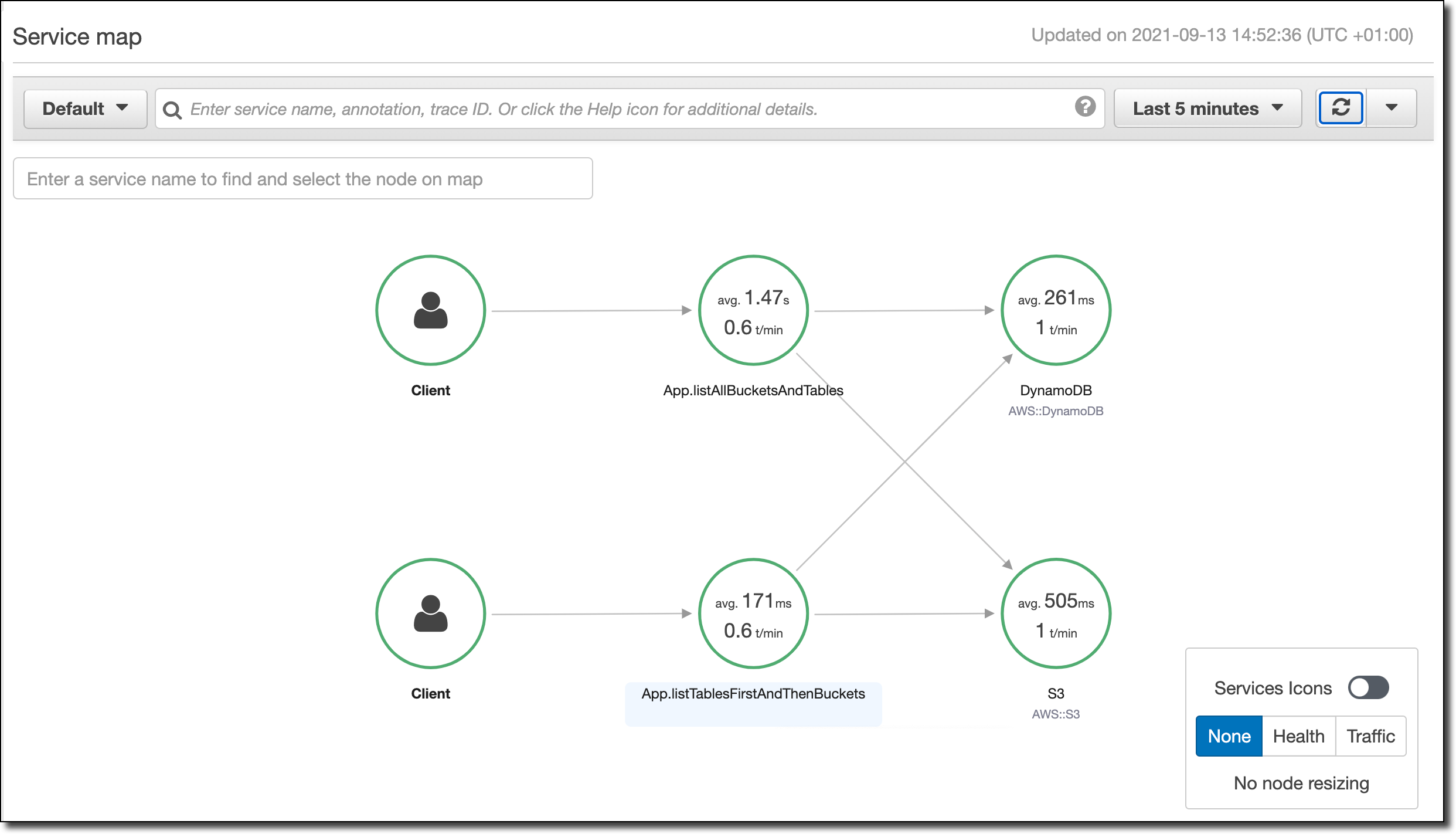Open the Default group dropdown
This screenshot has height=834, width=1456.
click(x=85, y=109)
